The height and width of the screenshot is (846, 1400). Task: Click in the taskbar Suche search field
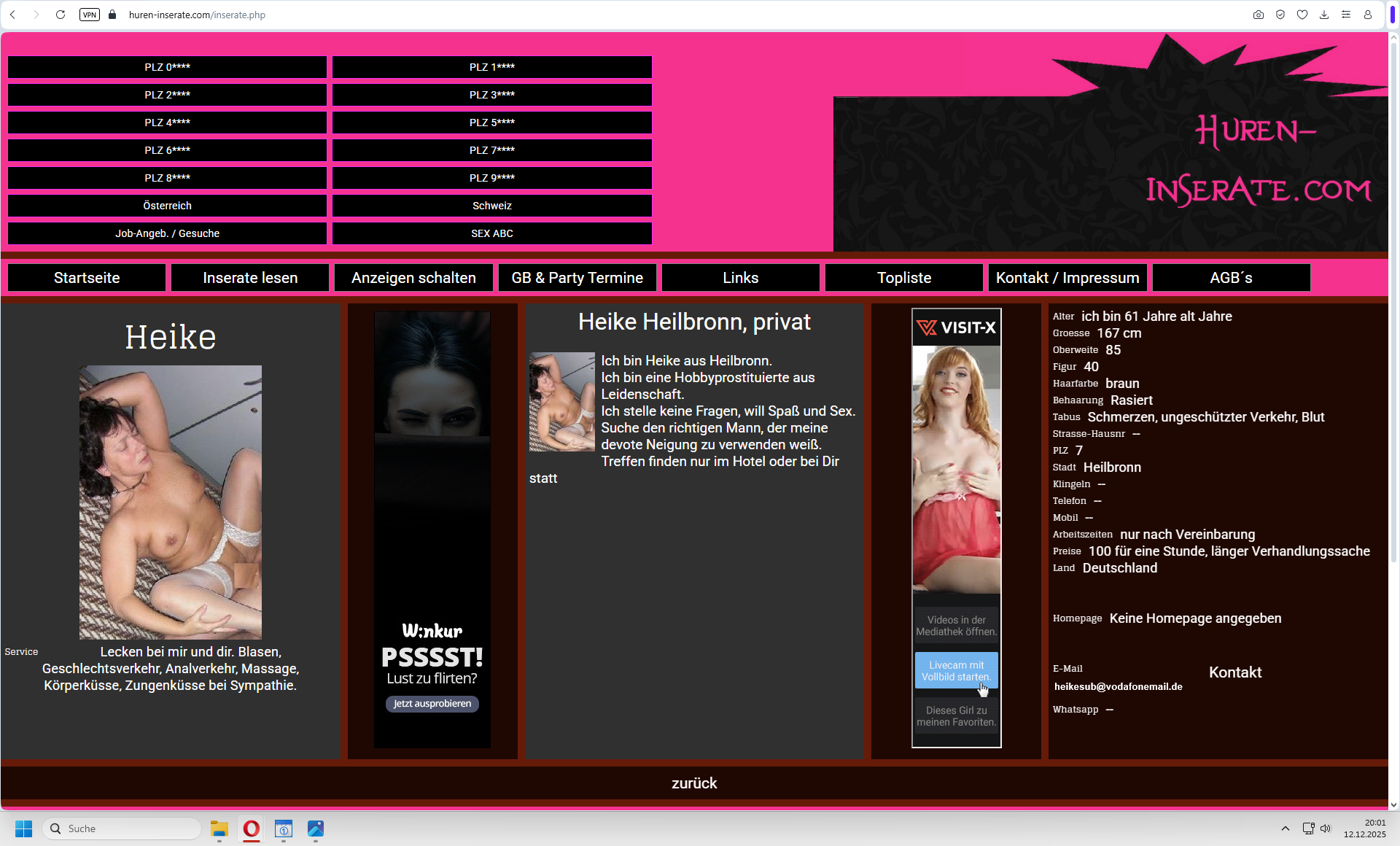click(124, 828)
